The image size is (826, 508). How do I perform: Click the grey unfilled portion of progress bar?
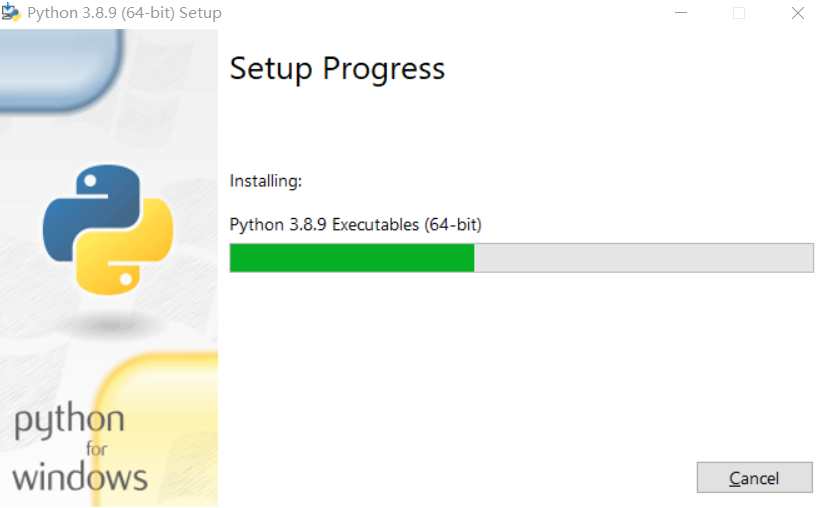(643, 258)
